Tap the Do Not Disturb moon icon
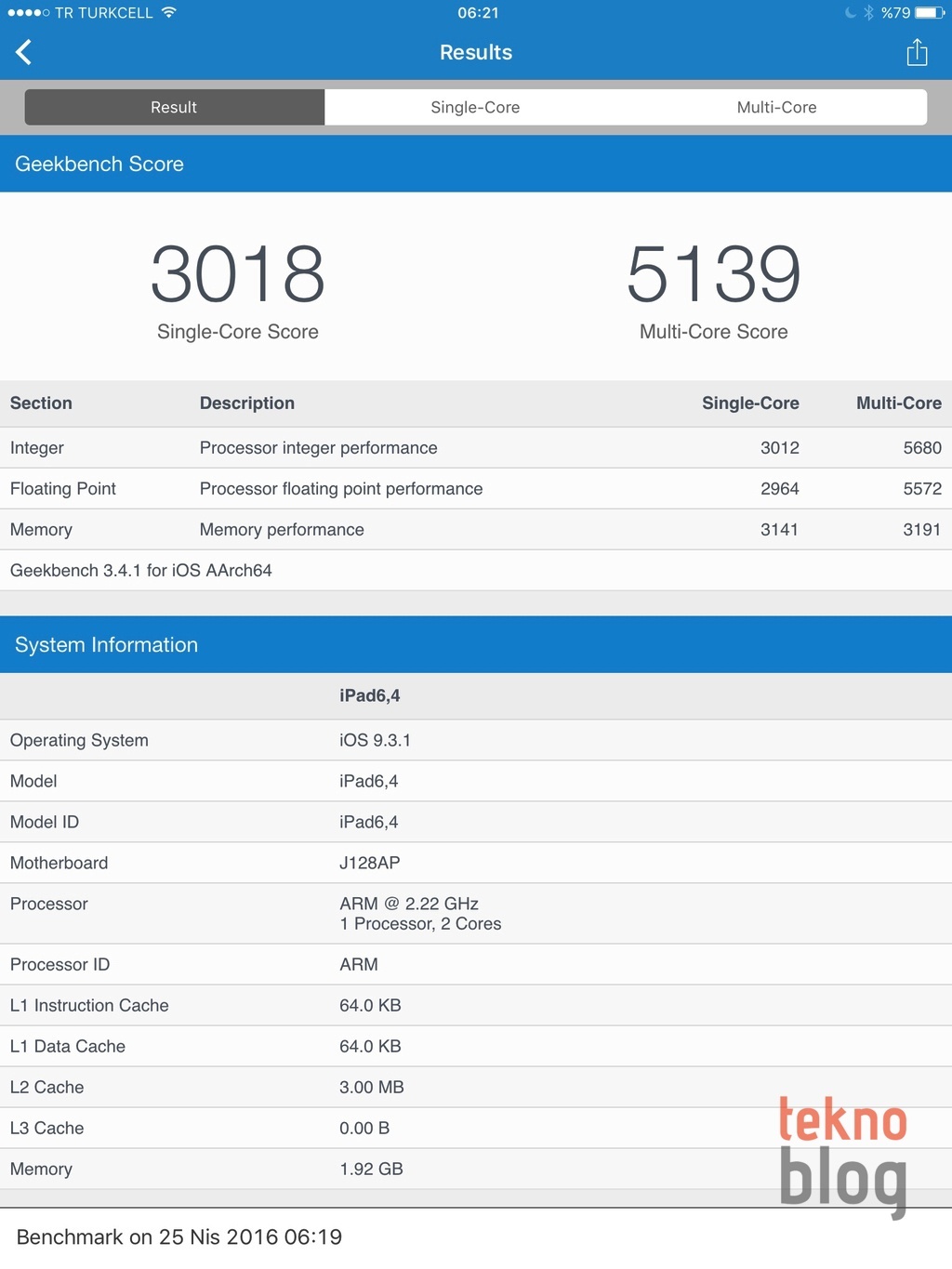952x1269 pixels. [x=850, y=12]
